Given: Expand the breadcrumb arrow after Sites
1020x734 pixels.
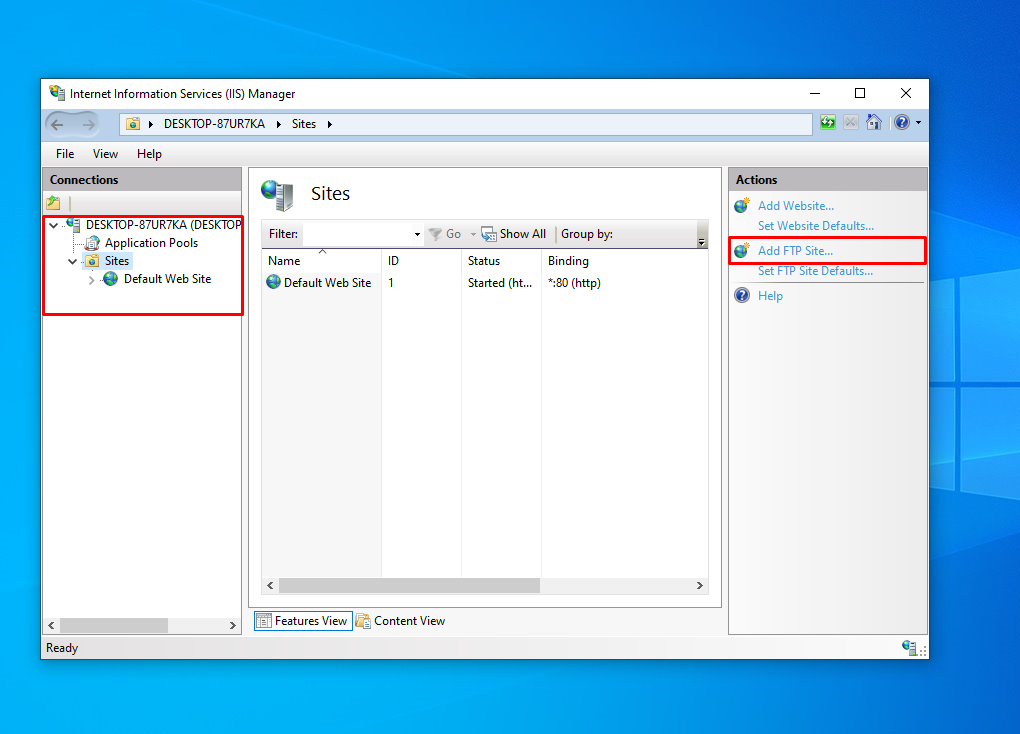Looking at the screenshot, I should pyautogui.click(x=329, y=124).
